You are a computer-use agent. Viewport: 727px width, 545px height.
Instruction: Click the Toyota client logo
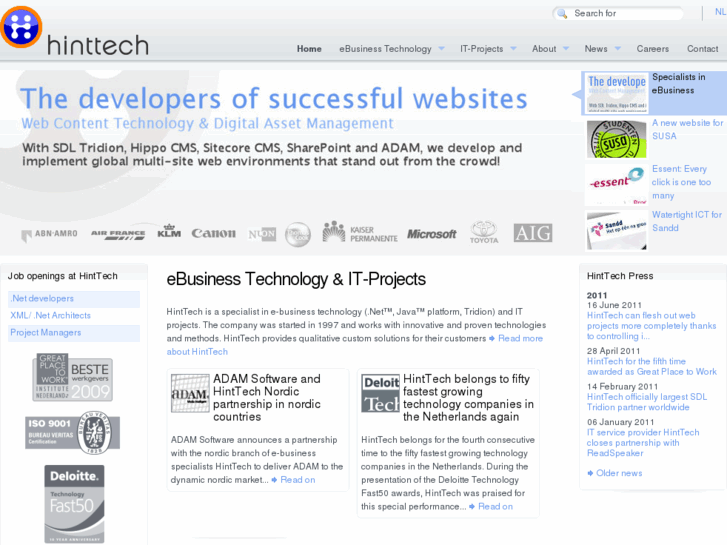[x=484, y=232]
